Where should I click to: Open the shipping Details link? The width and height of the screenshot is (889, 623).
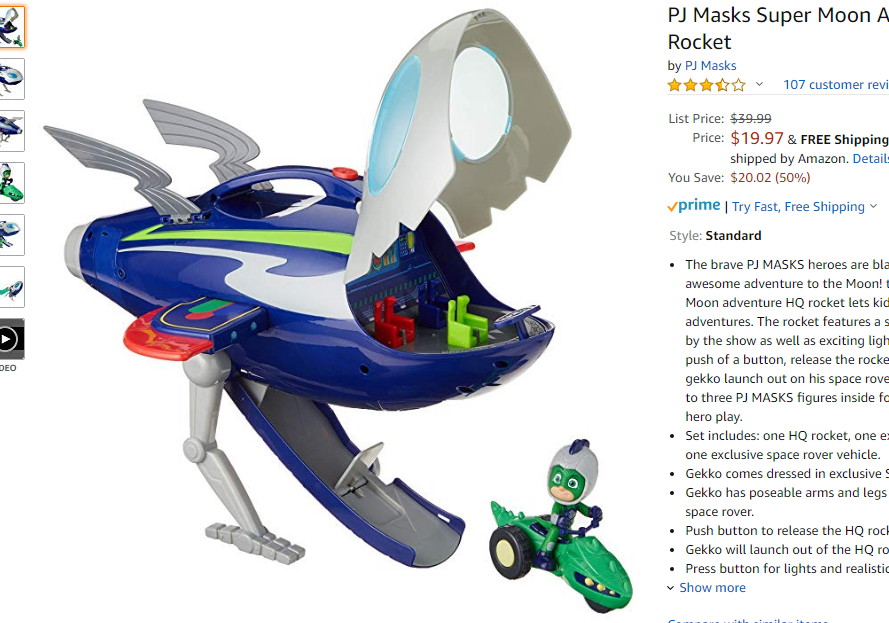click(870, 159)
